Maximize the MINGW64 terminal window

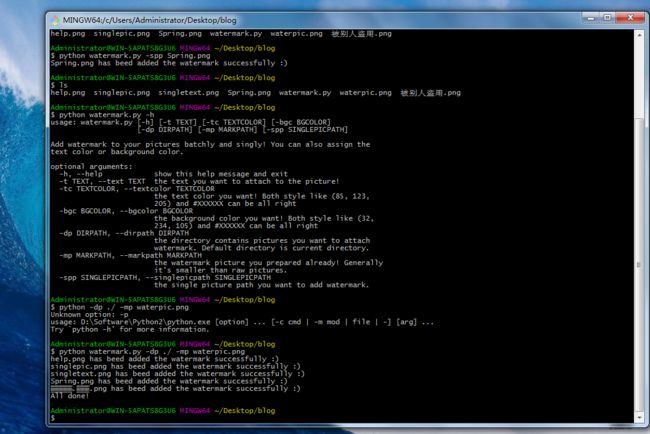(607, 18)
